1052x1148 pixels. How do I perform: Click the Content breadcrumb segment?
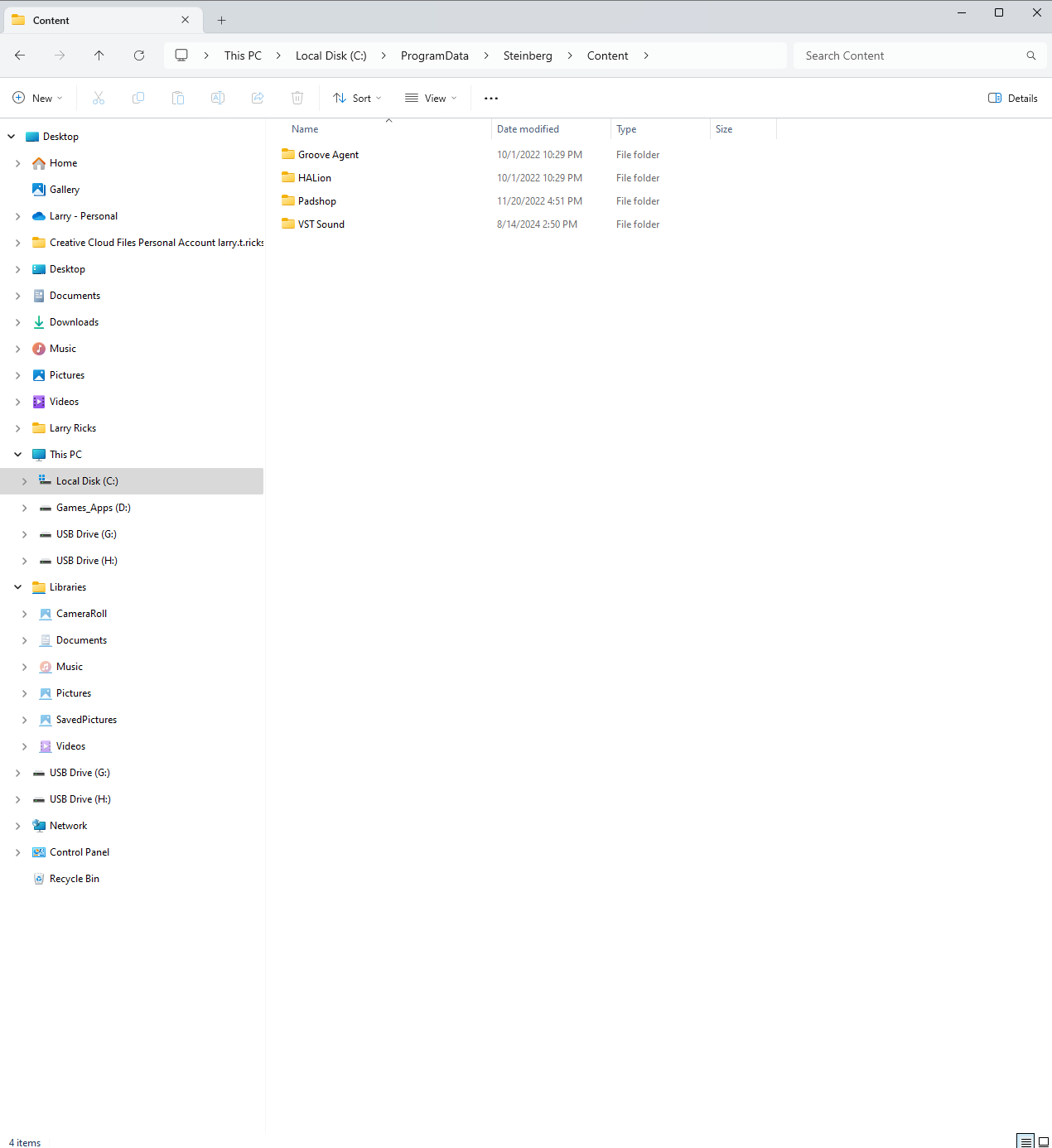click(608, 55)
